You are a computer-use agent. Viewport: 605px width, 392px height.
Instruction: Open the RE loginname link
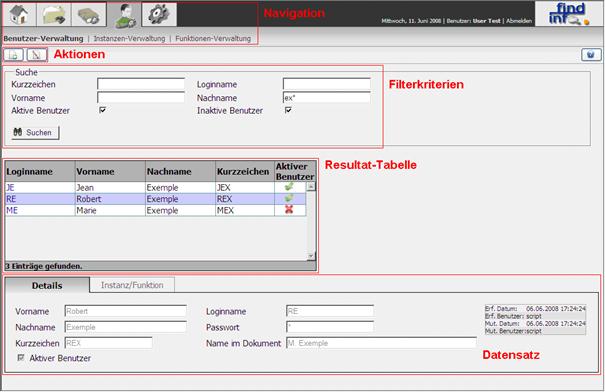[x=11, y=199]
